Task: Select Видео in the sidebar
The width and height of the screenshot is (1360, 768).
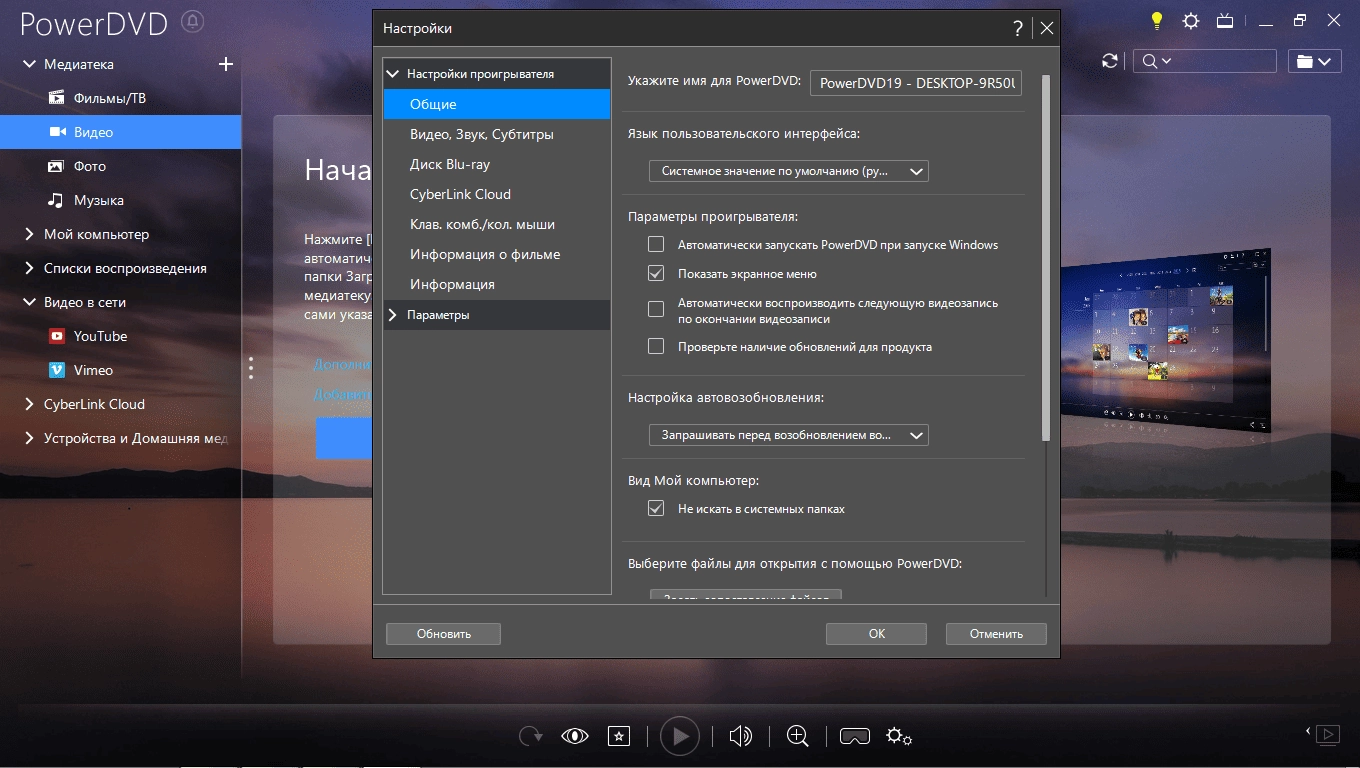Action: coord(120,132)
